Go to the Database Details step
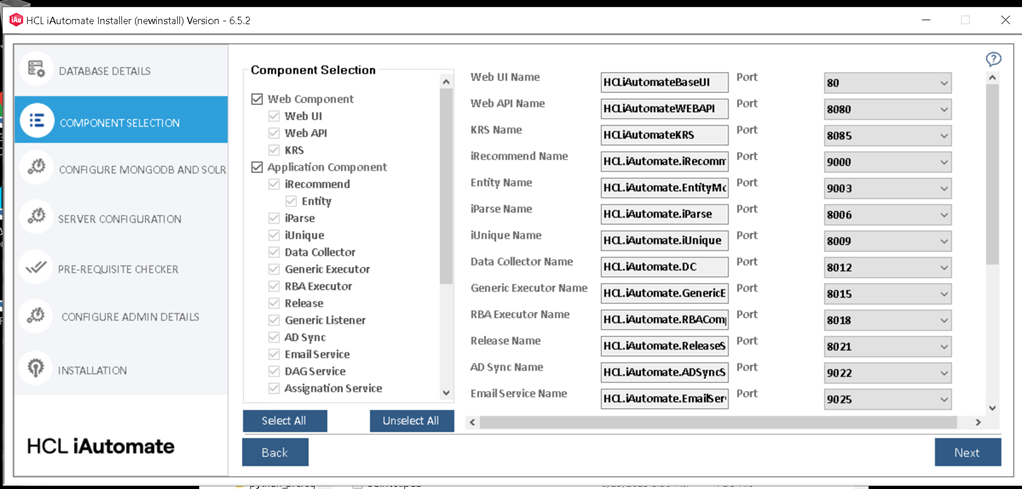1022x489 pixels. pos(105,71)
